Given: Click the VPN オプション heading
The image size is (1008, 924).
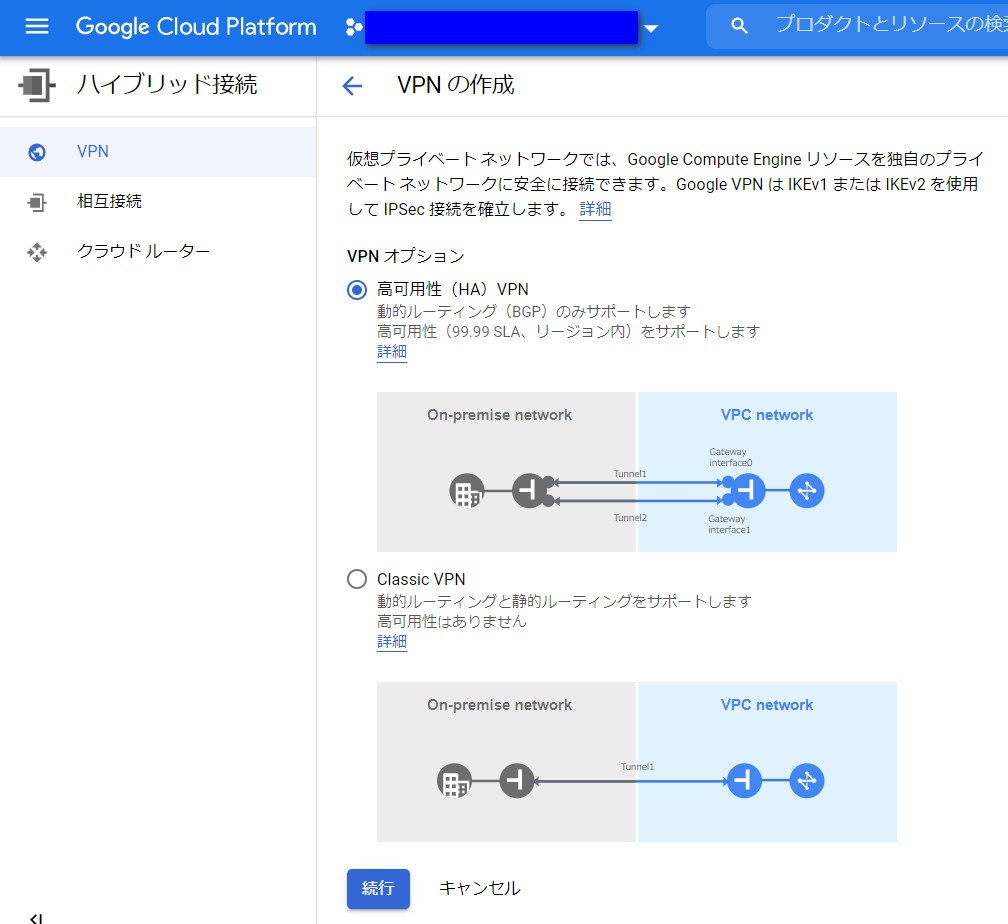Looking at the screenshot, I should click(406, 256).
